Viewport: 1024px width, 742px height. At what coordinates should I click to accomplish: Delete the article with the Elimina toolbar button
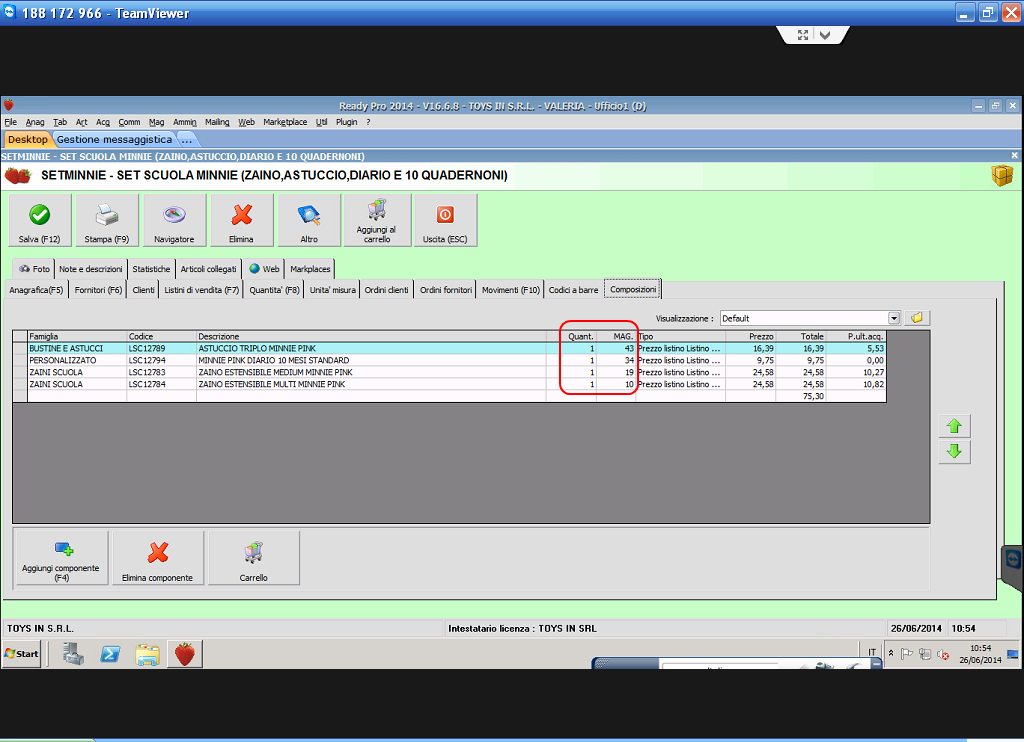point(242,220)
